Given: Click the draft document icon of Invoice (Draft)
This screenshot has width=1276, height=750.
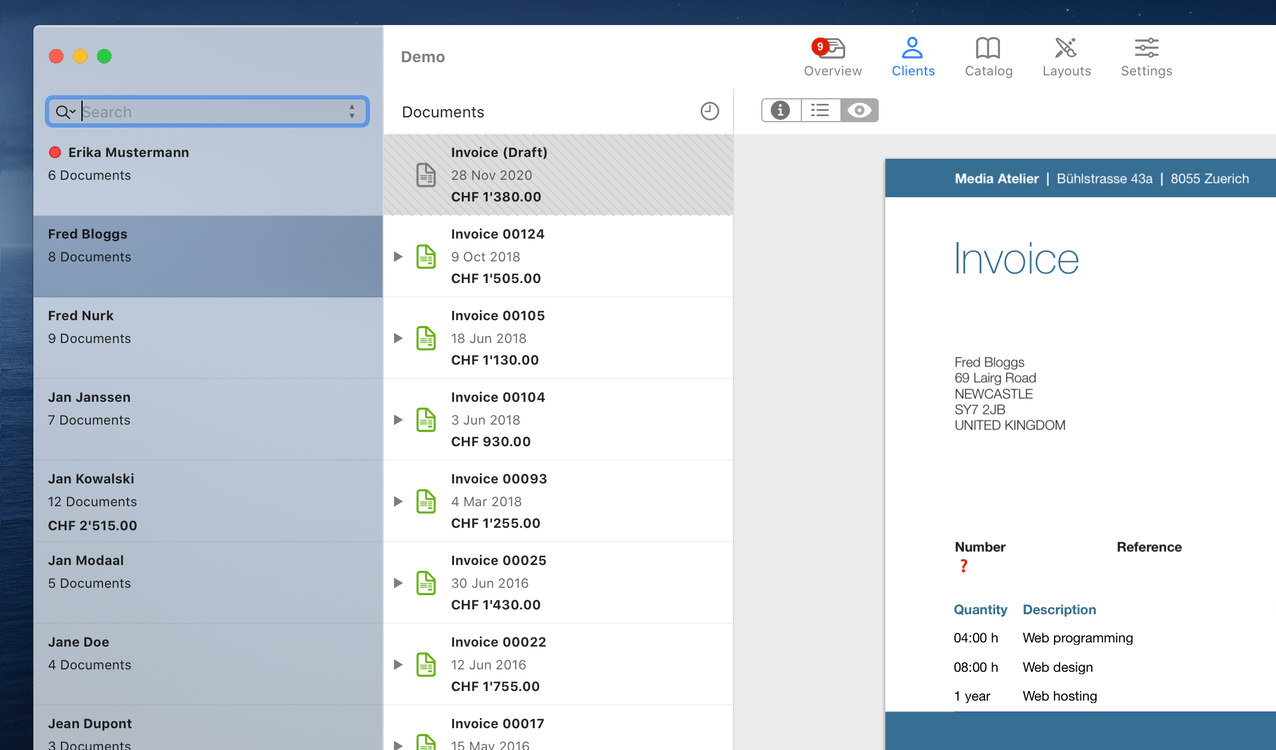Looking at the screenshot, I should tap(426, 175).
